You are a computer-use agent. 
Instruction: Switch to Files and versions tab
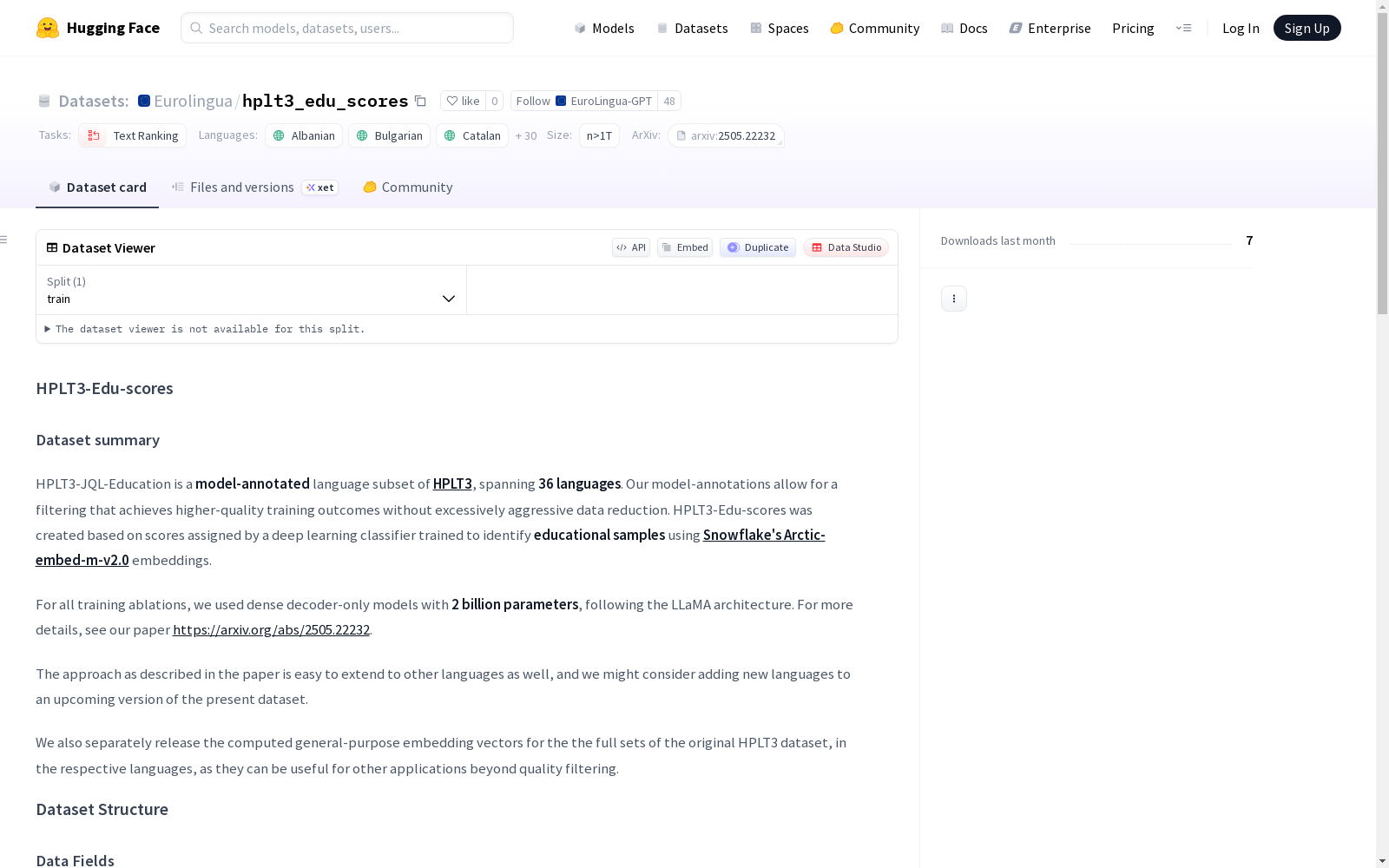[x=254, y=187]
